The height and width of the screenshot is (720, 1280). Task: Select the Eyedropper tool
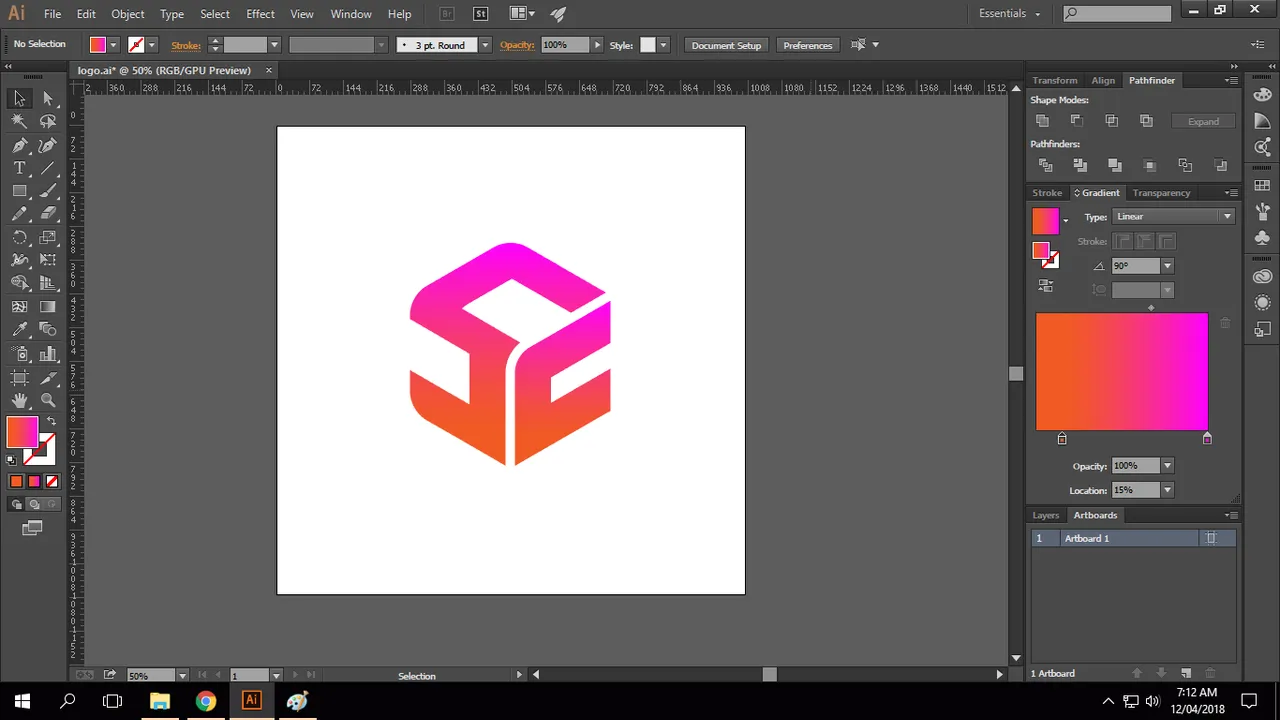(x=19, y=330)
